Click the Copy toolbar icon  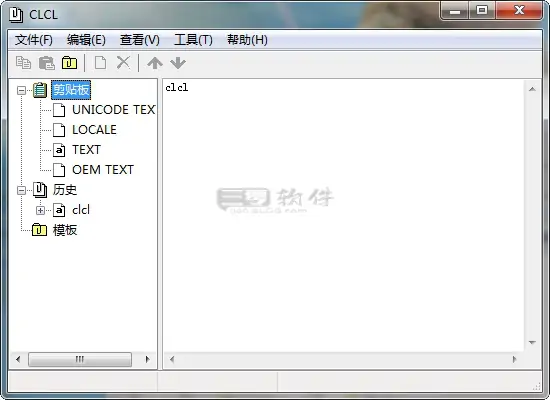(x=24, y=63)
